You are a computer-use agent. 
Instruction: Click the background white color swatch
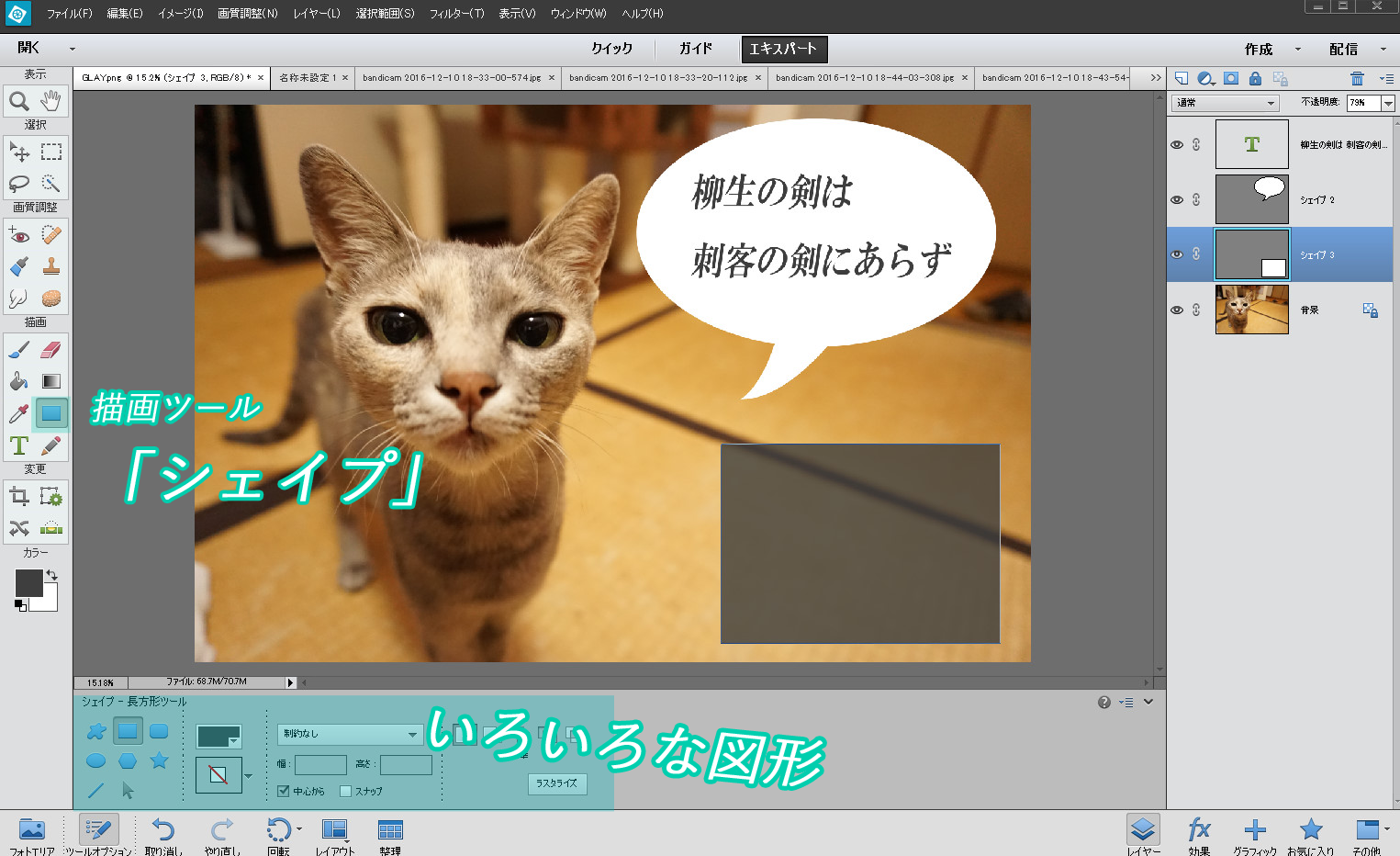pos(49,602)
